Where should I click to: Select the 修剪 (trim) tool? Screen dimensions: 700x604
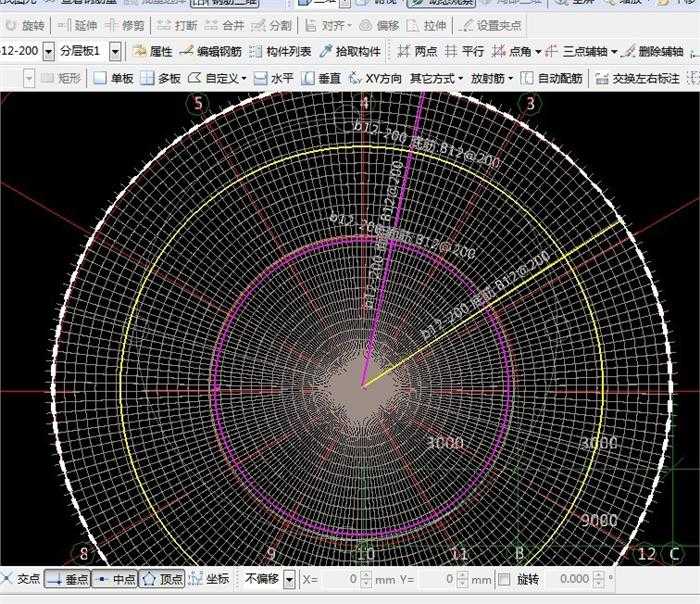coord(125,26)
